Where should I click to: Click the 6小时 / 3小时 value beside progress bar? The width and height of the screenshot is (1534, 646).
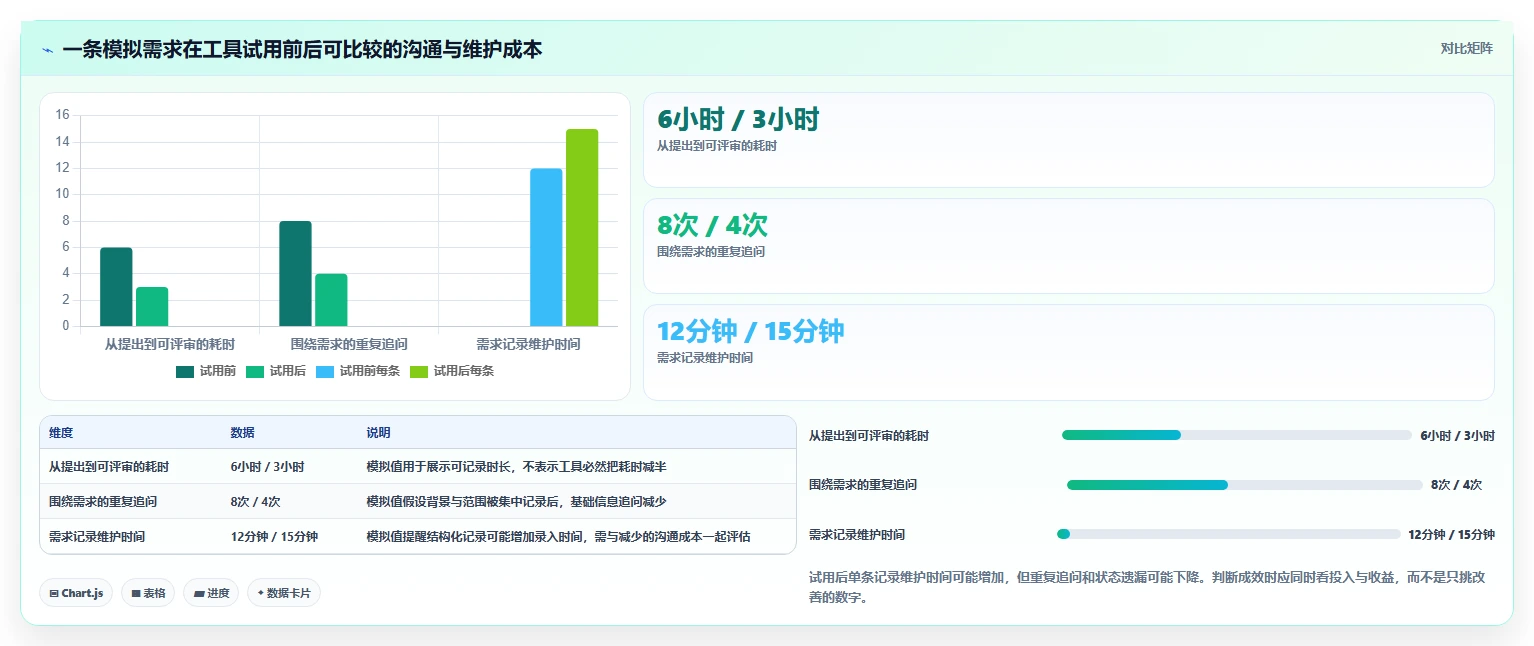[x=1457, y=436]
